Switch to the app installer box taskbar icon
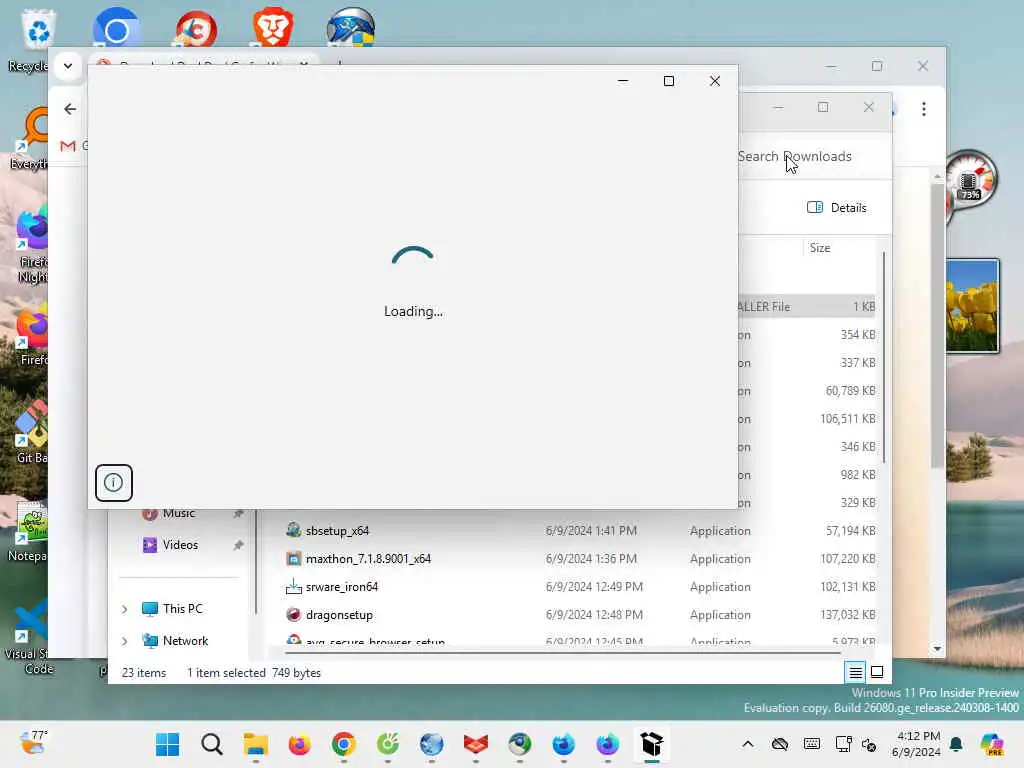This screenshot has width=1024, height=768. (x=652, y=744)
